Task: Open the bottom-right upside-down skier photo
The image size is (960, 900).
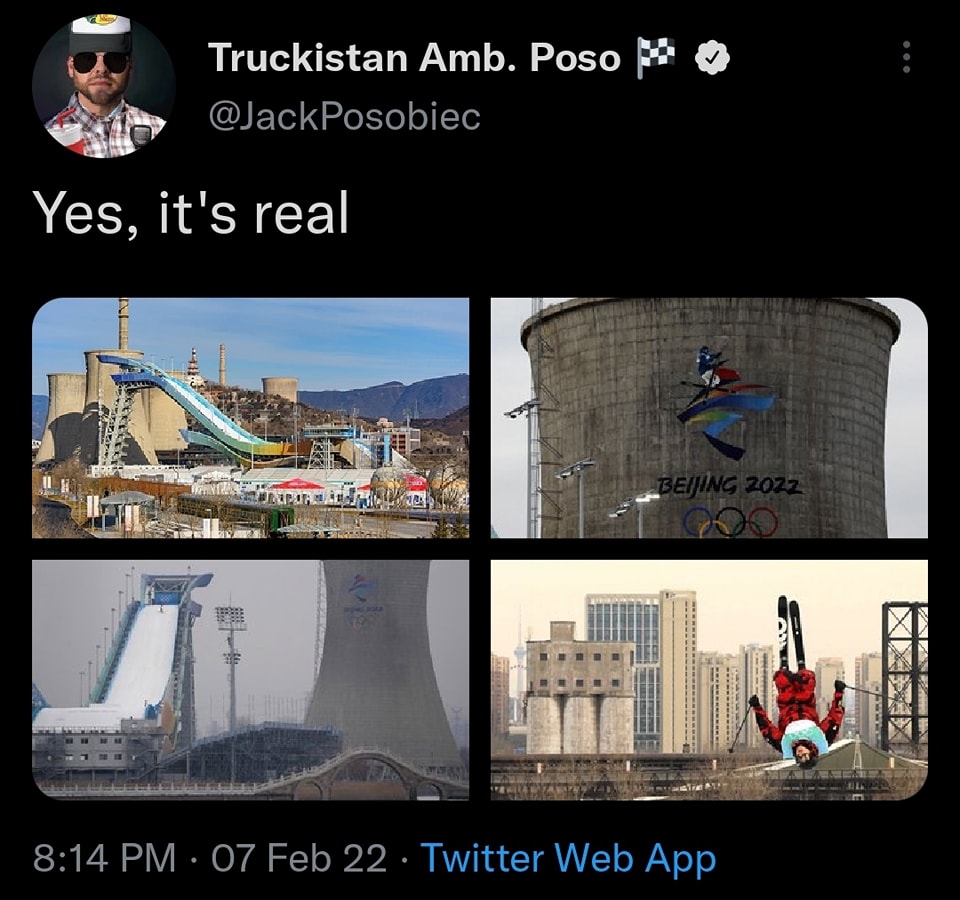Action: 709,679
